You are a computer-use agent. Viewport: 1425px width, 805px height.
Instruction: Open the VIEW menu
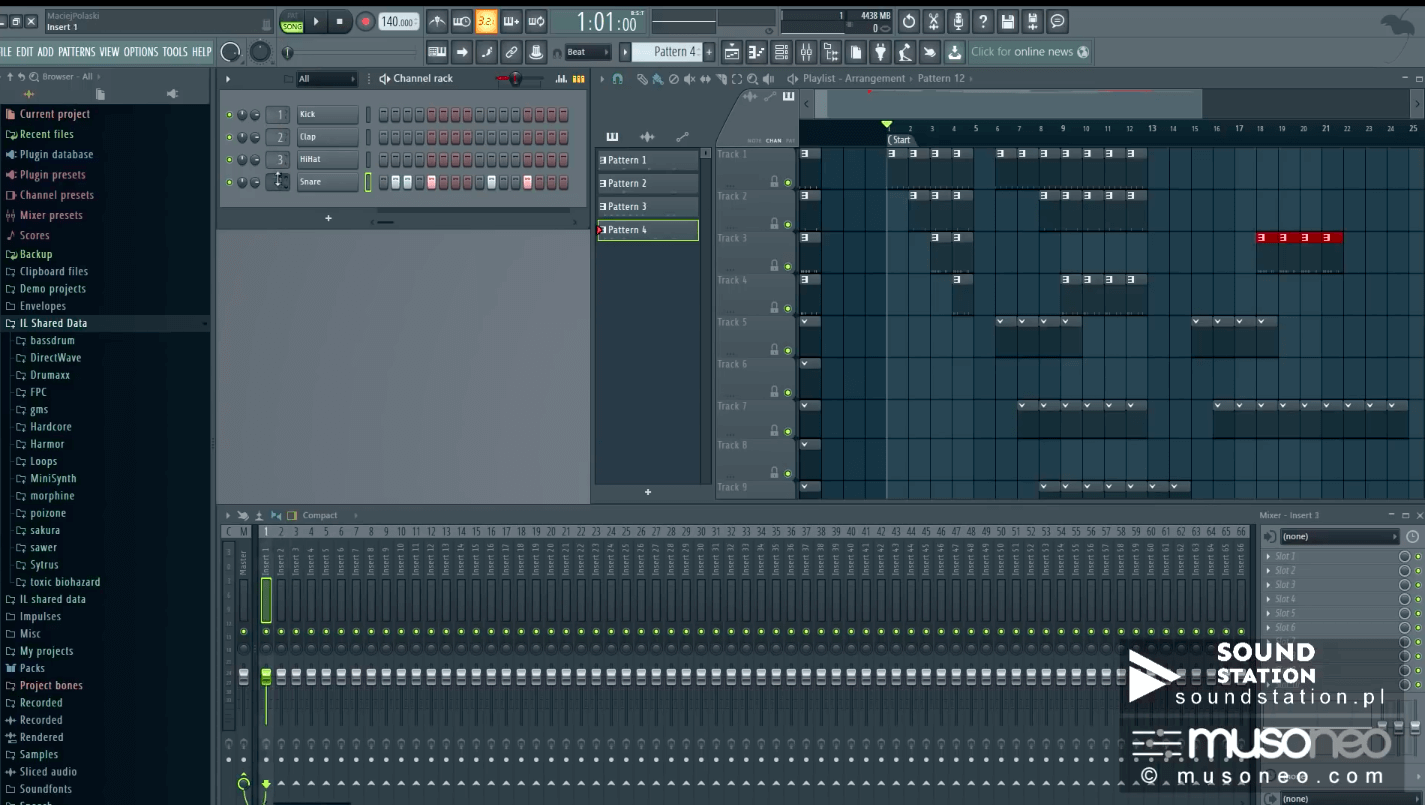(x=109, y=52)
